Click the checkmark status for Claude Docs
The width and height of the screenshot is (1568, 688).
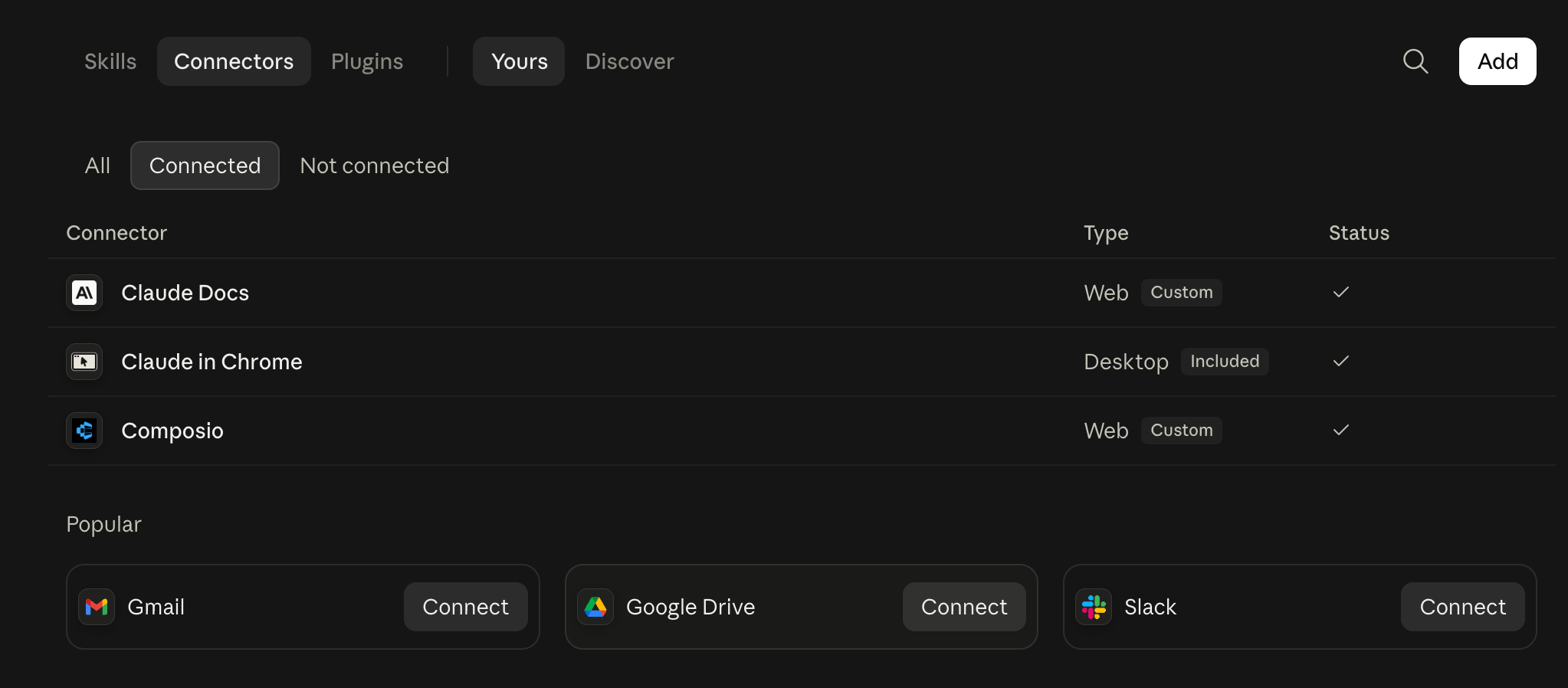point(1340,292)
